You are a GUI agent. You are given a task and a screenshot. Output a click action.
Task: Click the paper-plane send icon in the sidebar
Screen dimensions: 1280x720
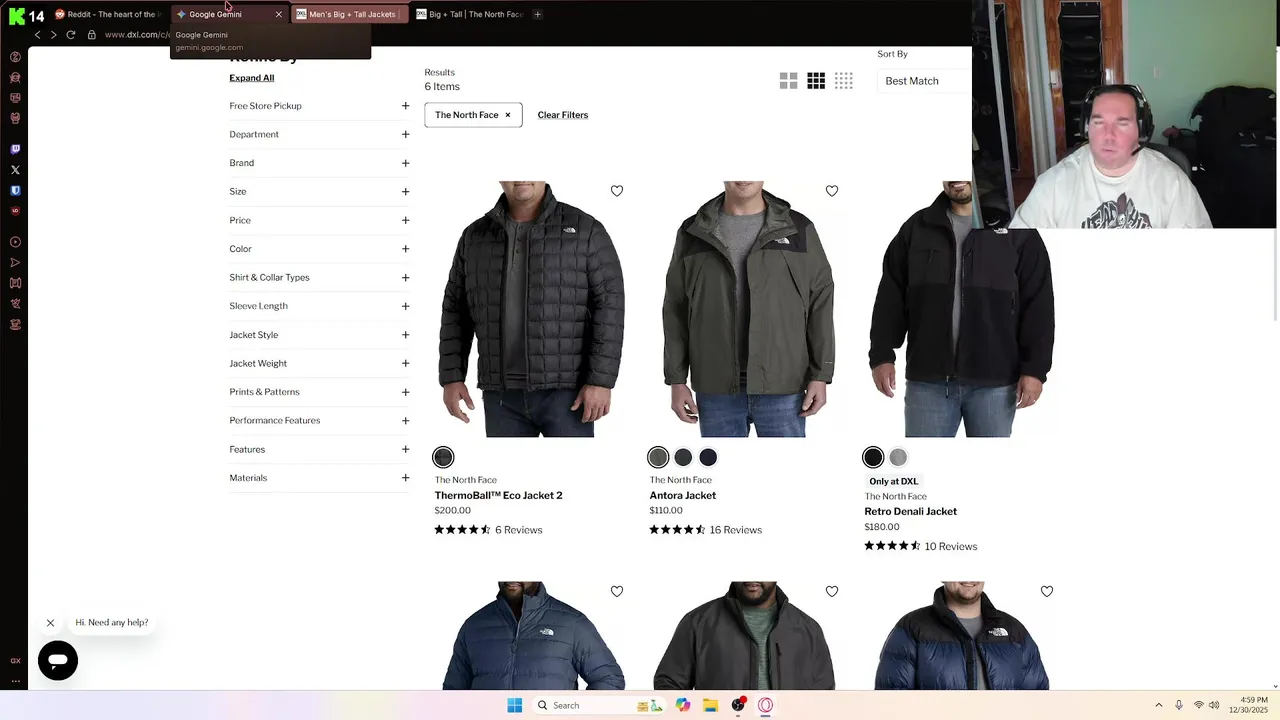(x=15, y=262)
